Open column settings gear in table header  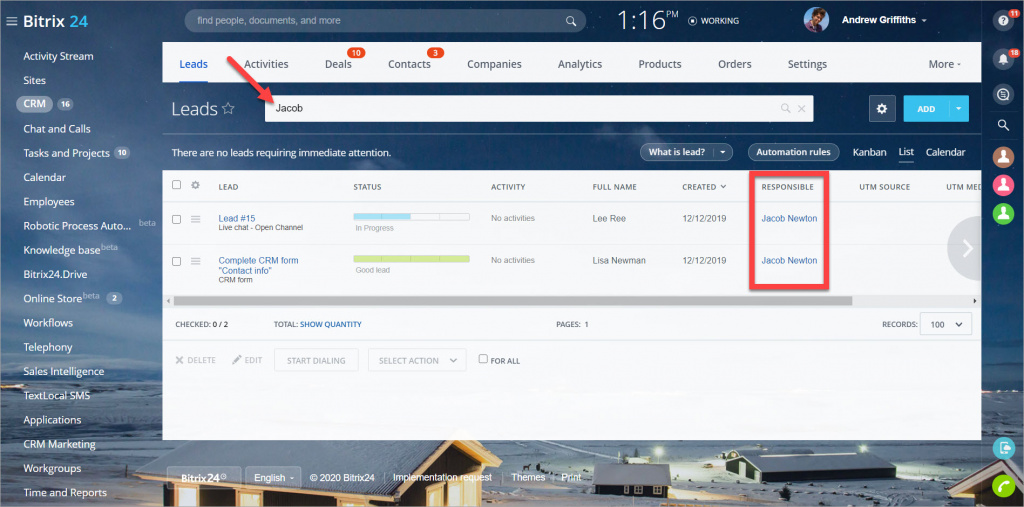click(195, 186)
